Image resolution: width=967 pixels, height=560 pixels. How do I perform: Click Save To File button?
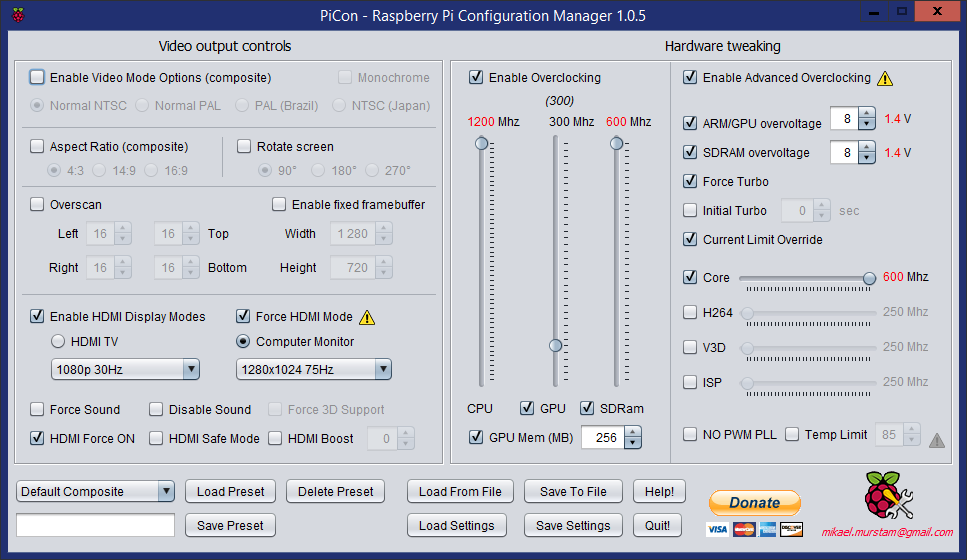(574, 492)
